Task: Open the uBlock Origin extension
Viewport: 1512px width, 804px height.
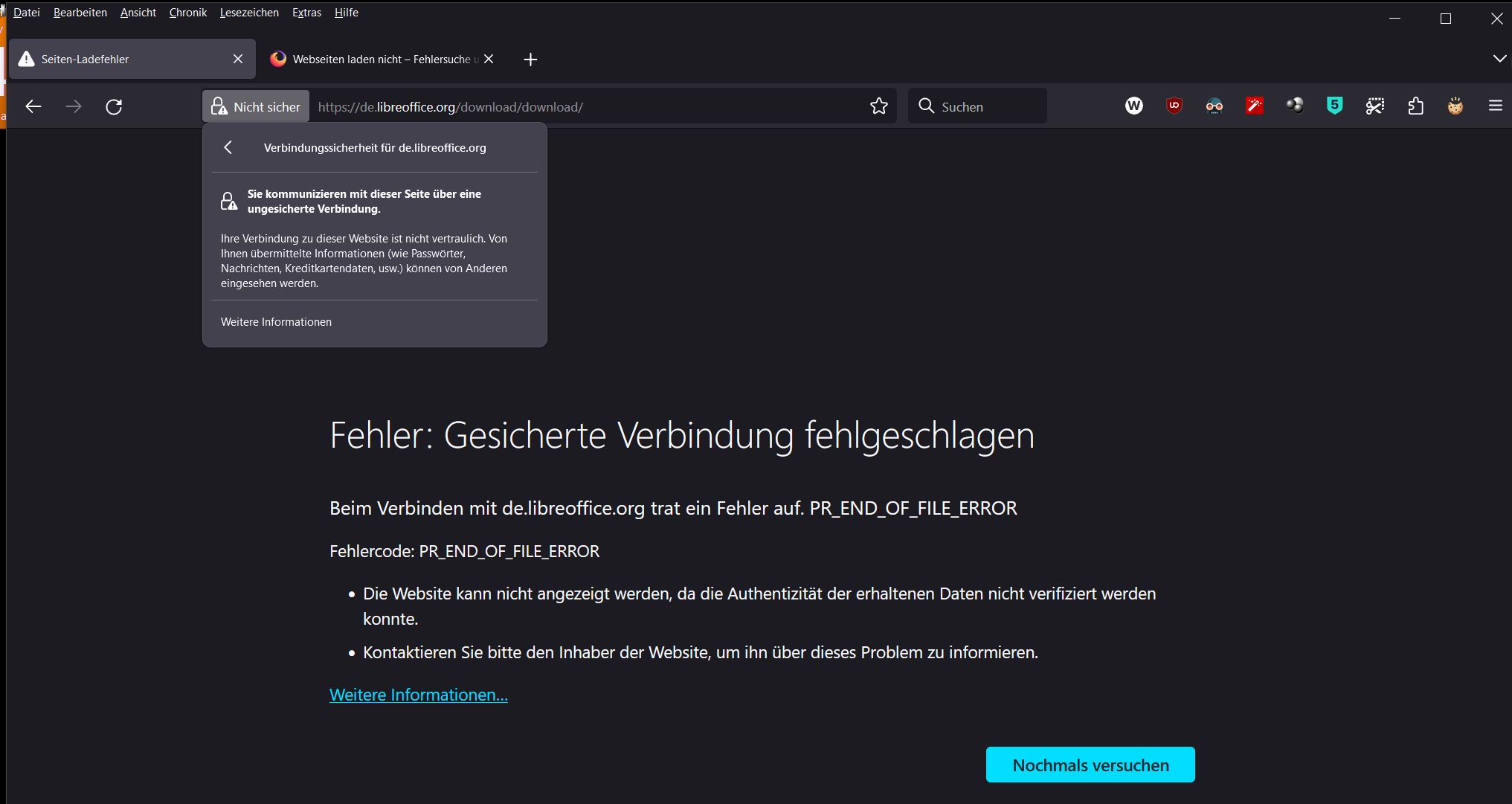Action: click(x=1174, y=106)
